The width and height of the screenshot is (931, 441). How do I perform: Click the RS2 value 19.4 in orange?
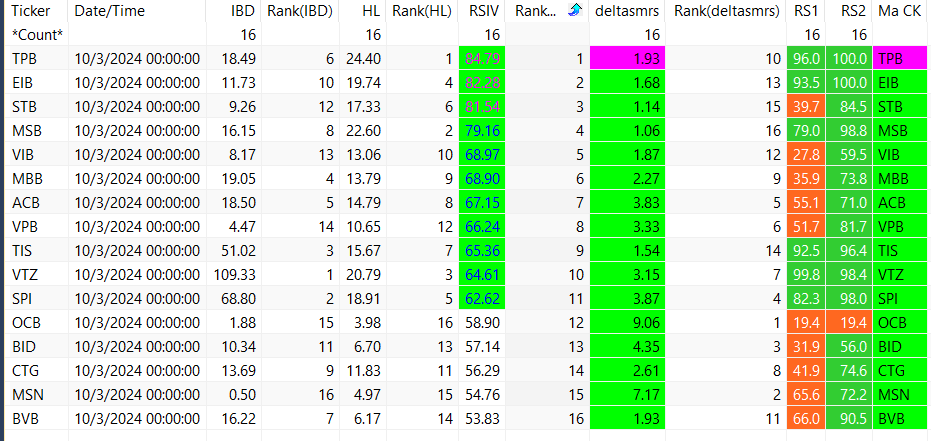coord(849,323)
